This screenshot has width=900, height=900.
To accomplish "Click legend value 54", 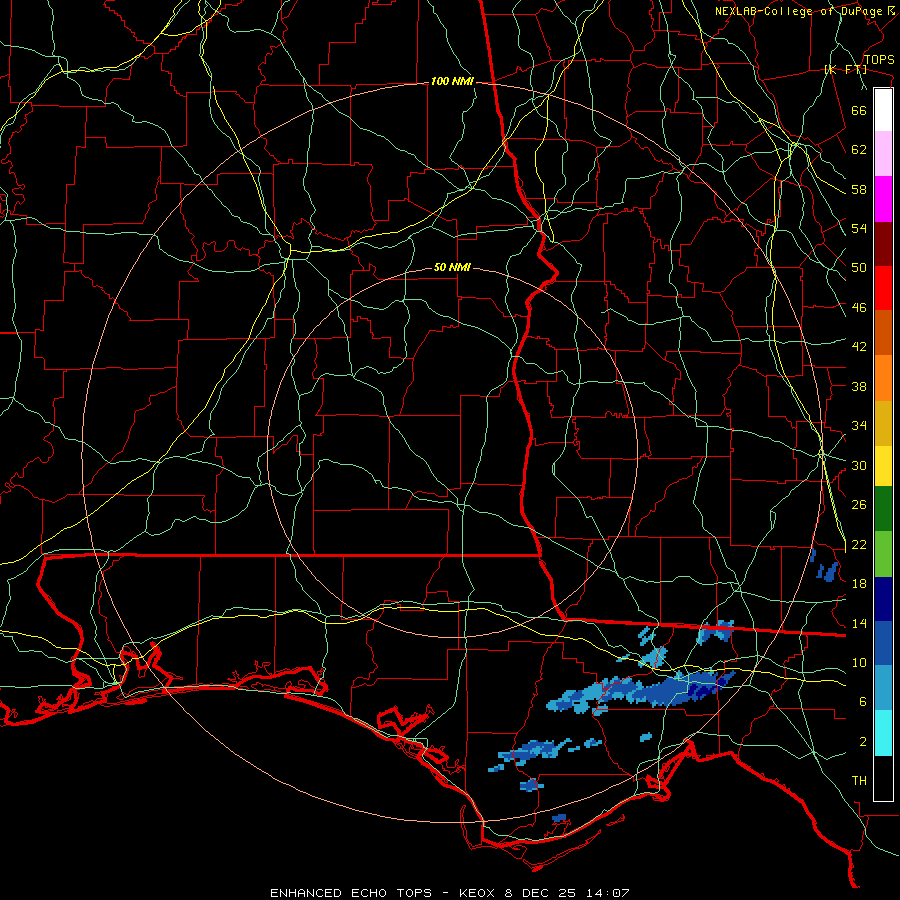I will coord(859,228).
